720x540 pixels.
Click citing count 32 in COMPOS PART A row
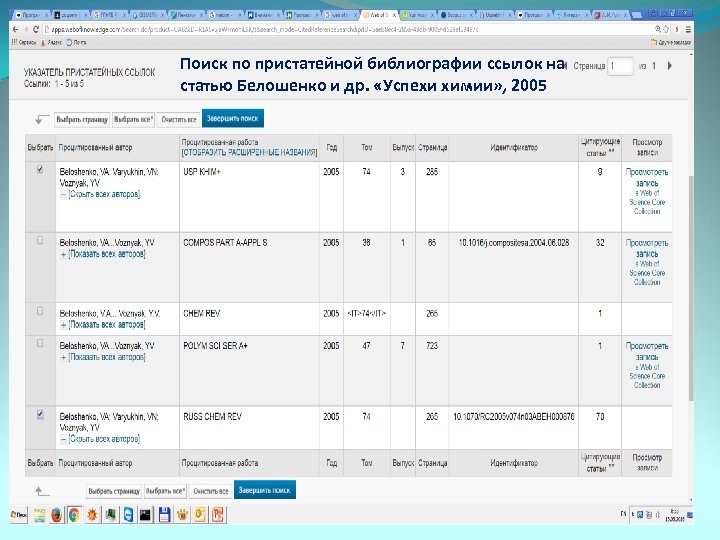600,242
